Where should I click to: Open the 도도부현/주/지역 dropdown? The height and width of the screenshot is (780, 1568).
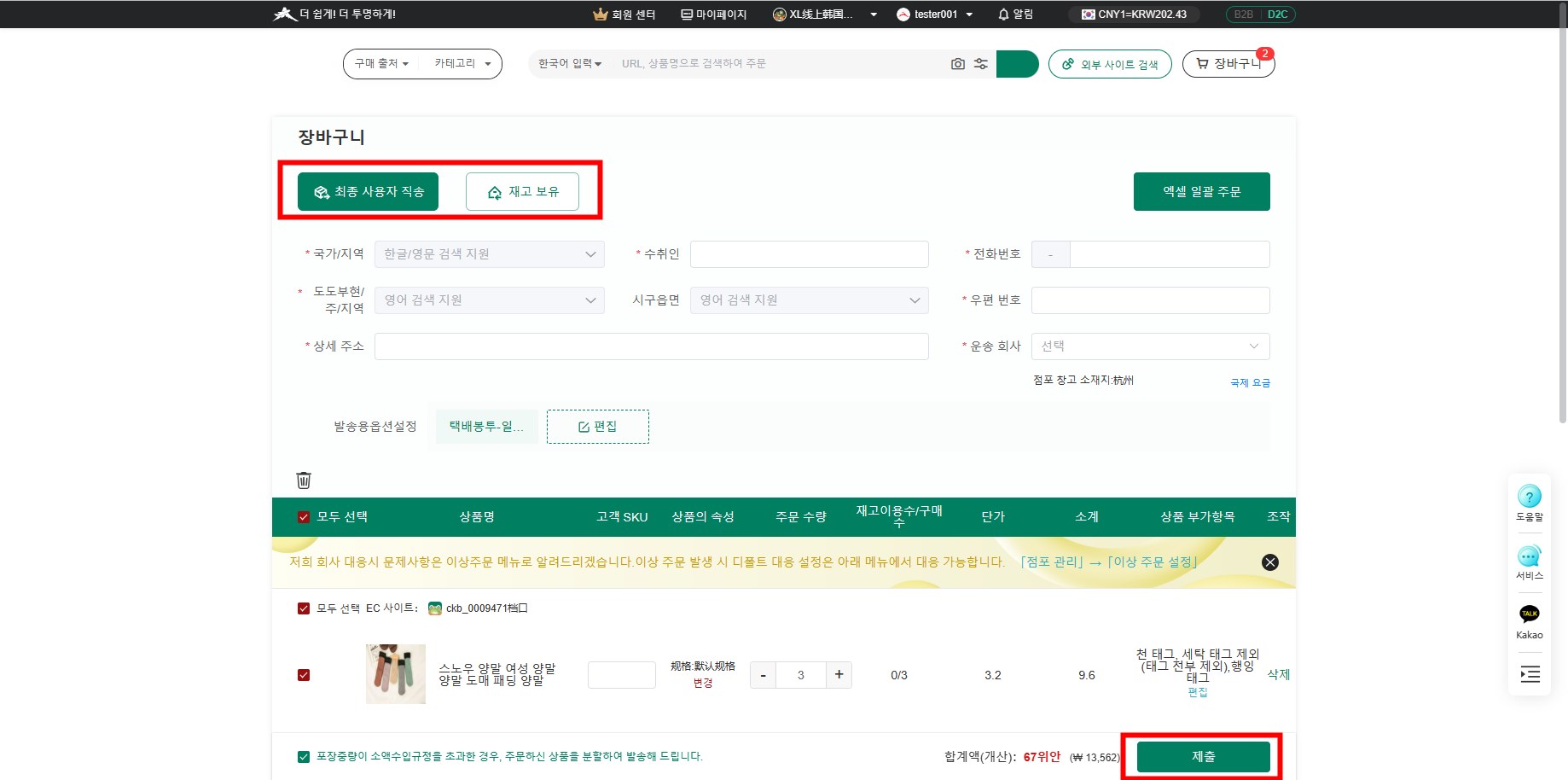490,300
